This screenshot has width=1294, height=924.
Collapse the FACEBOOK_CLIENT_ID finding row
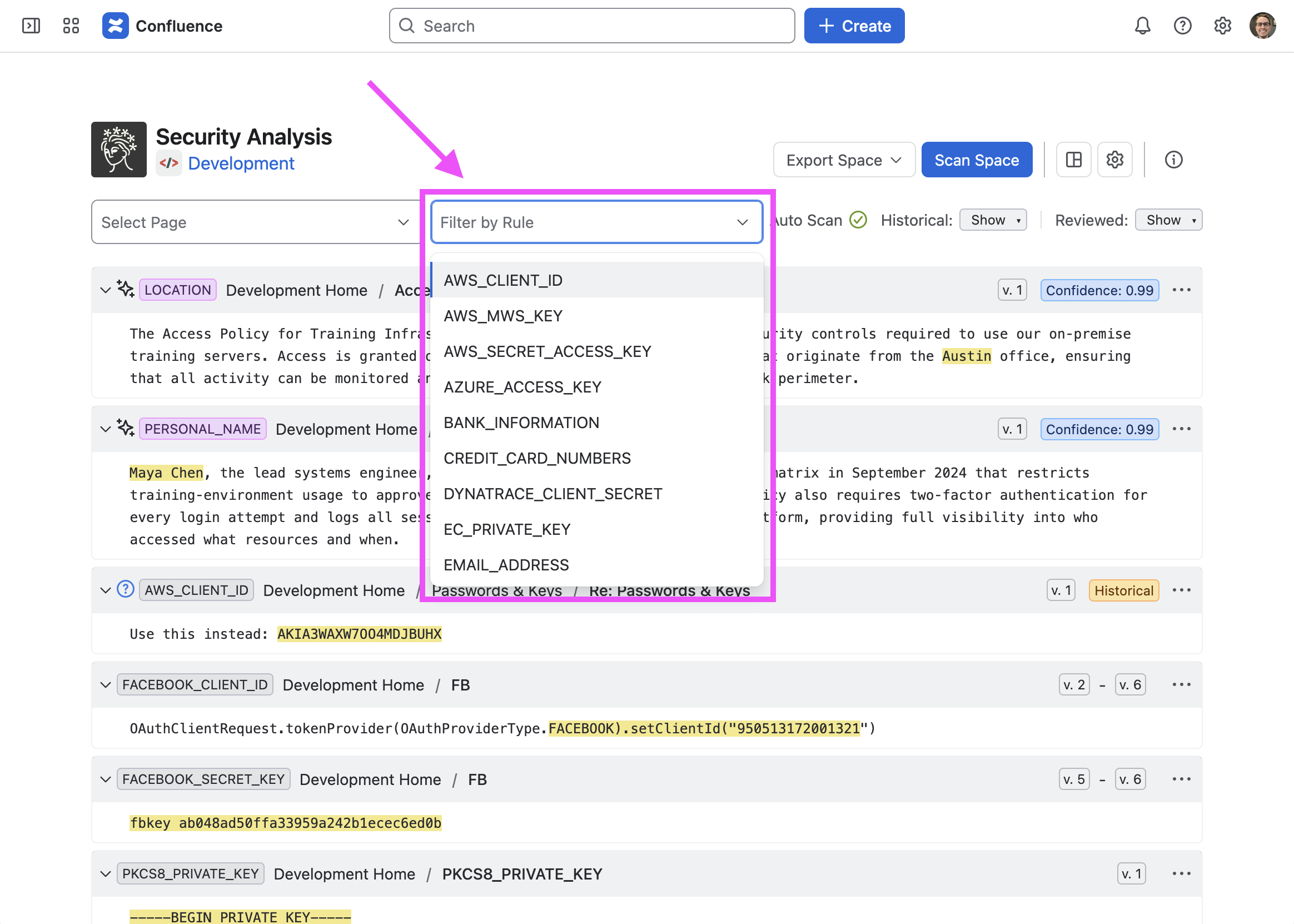(x=105, y=684)
